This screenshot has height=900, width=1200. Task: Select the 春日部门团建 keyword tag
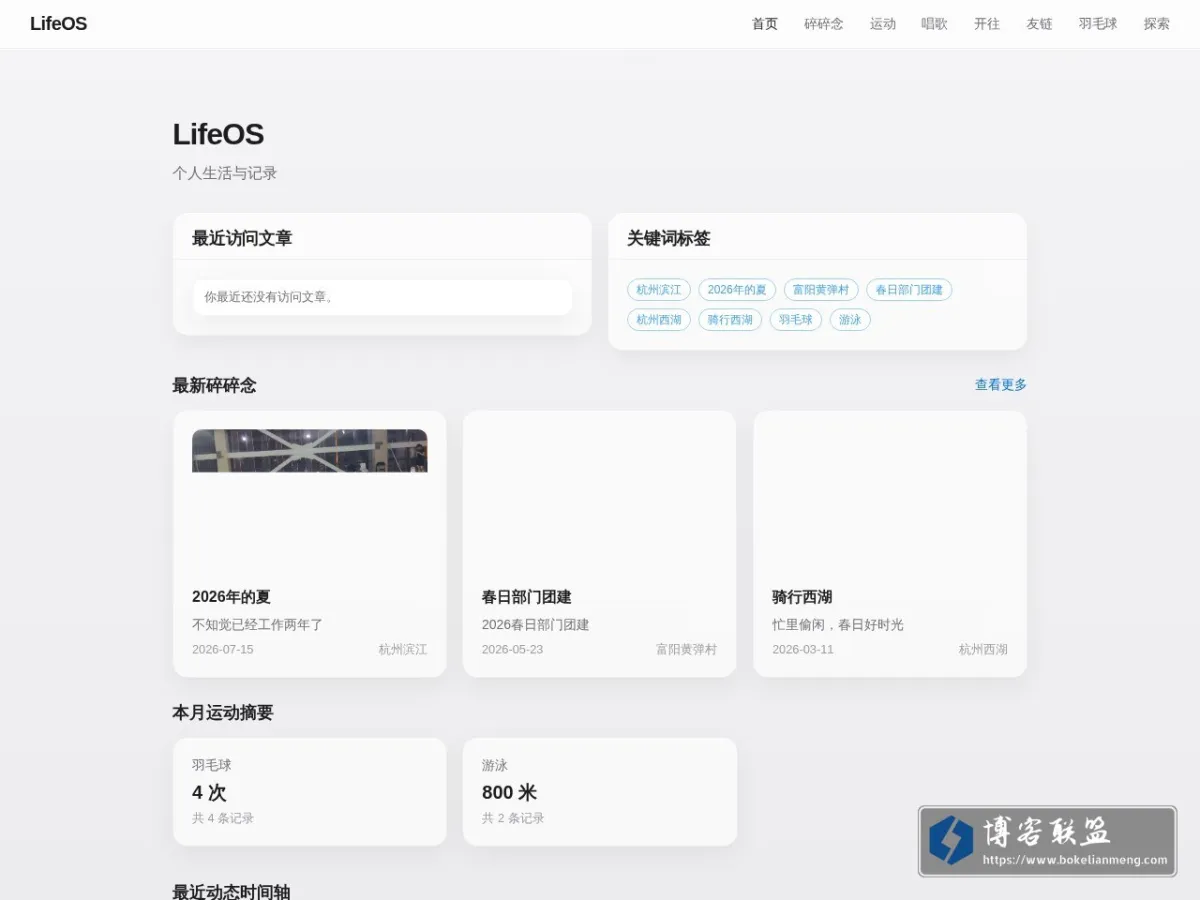909,290
